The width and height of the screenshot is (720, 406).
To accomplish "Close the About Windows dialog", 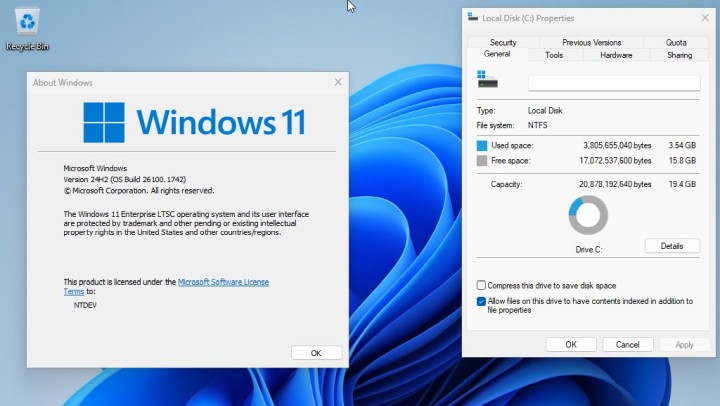I will pos(337,82).
